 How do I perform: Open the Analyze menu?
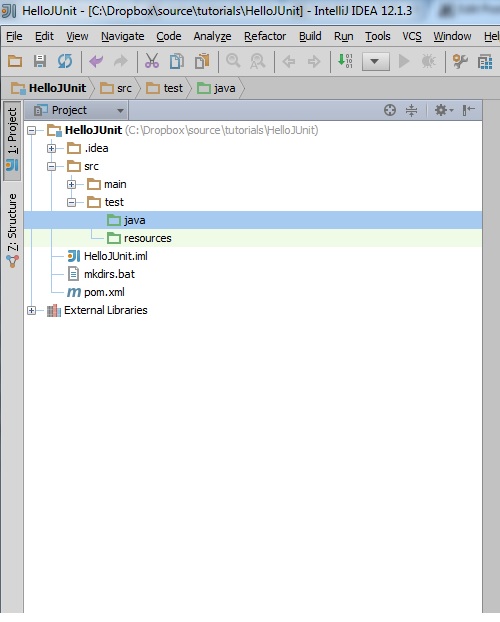[212, 36]
